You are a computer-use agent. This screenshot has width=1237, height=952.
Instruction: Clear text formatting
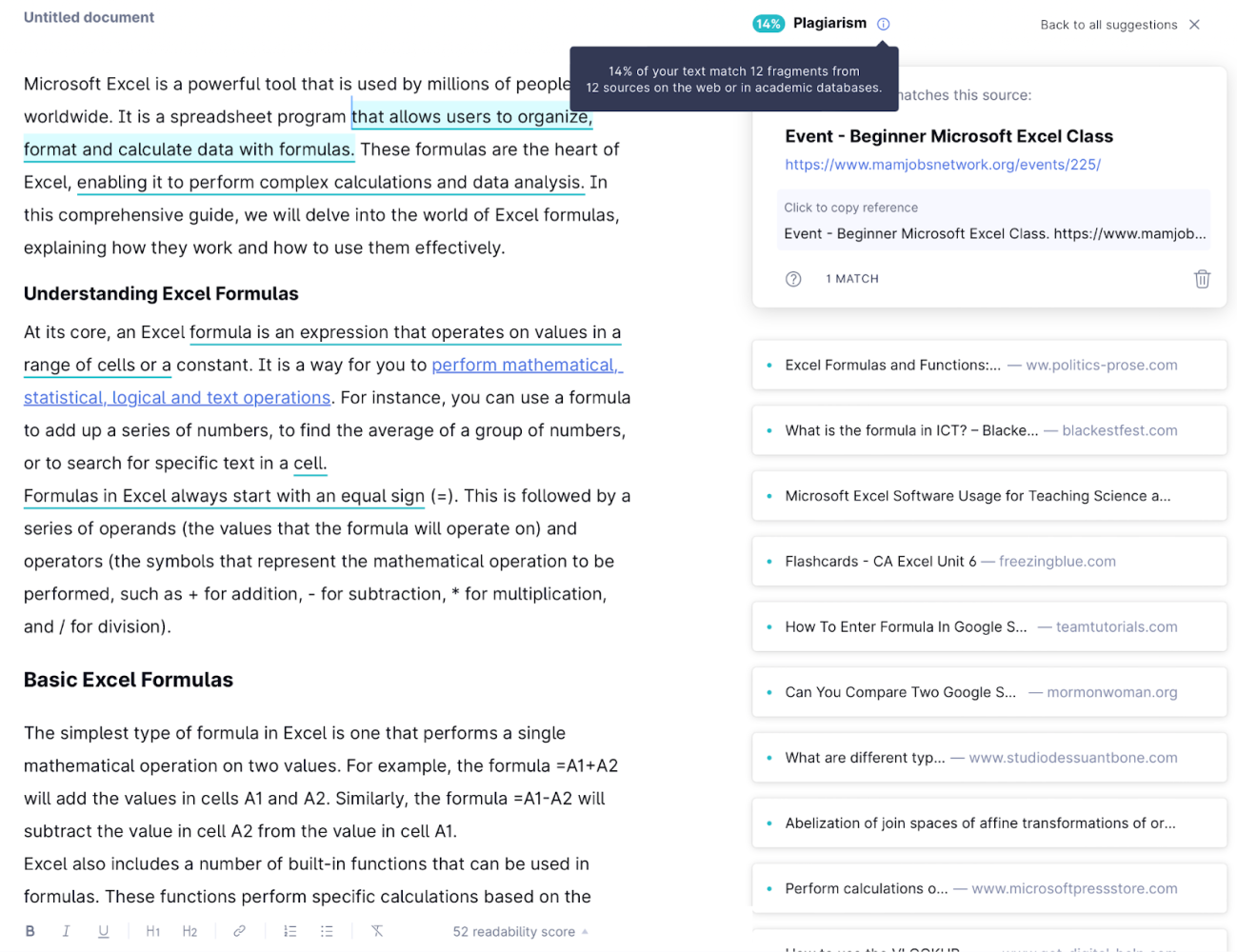377,931
